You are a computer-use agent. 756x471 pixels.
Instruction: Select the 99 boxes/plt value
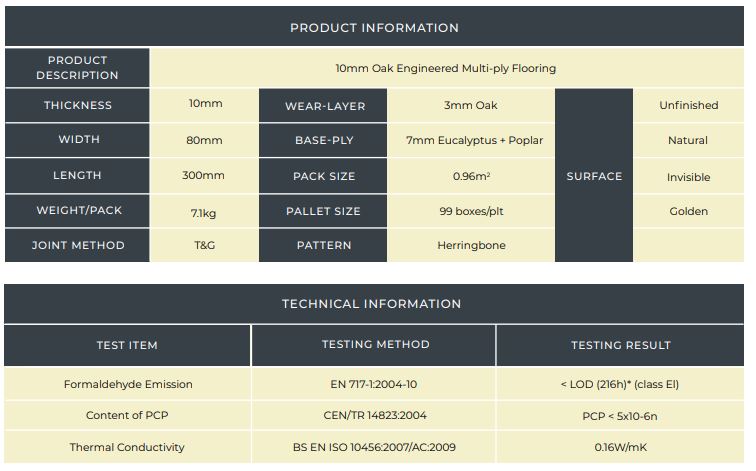pyautogui.click(x=469, y=211)
